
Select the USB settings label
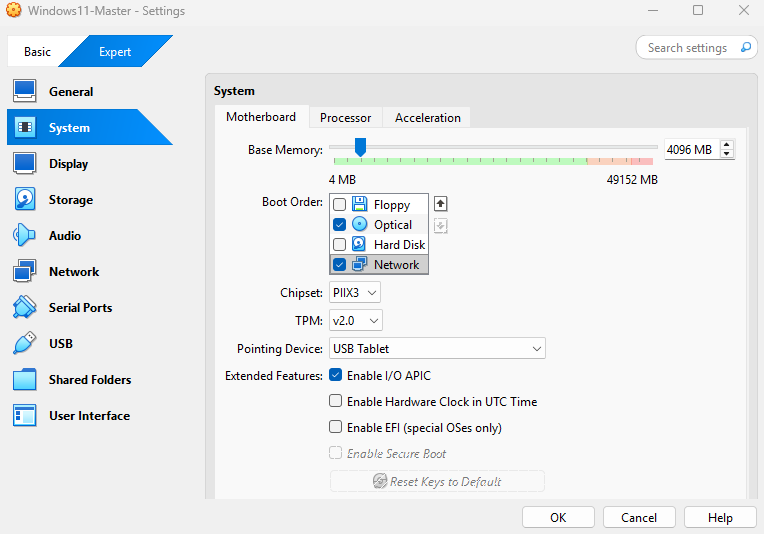tap(61, 343)
